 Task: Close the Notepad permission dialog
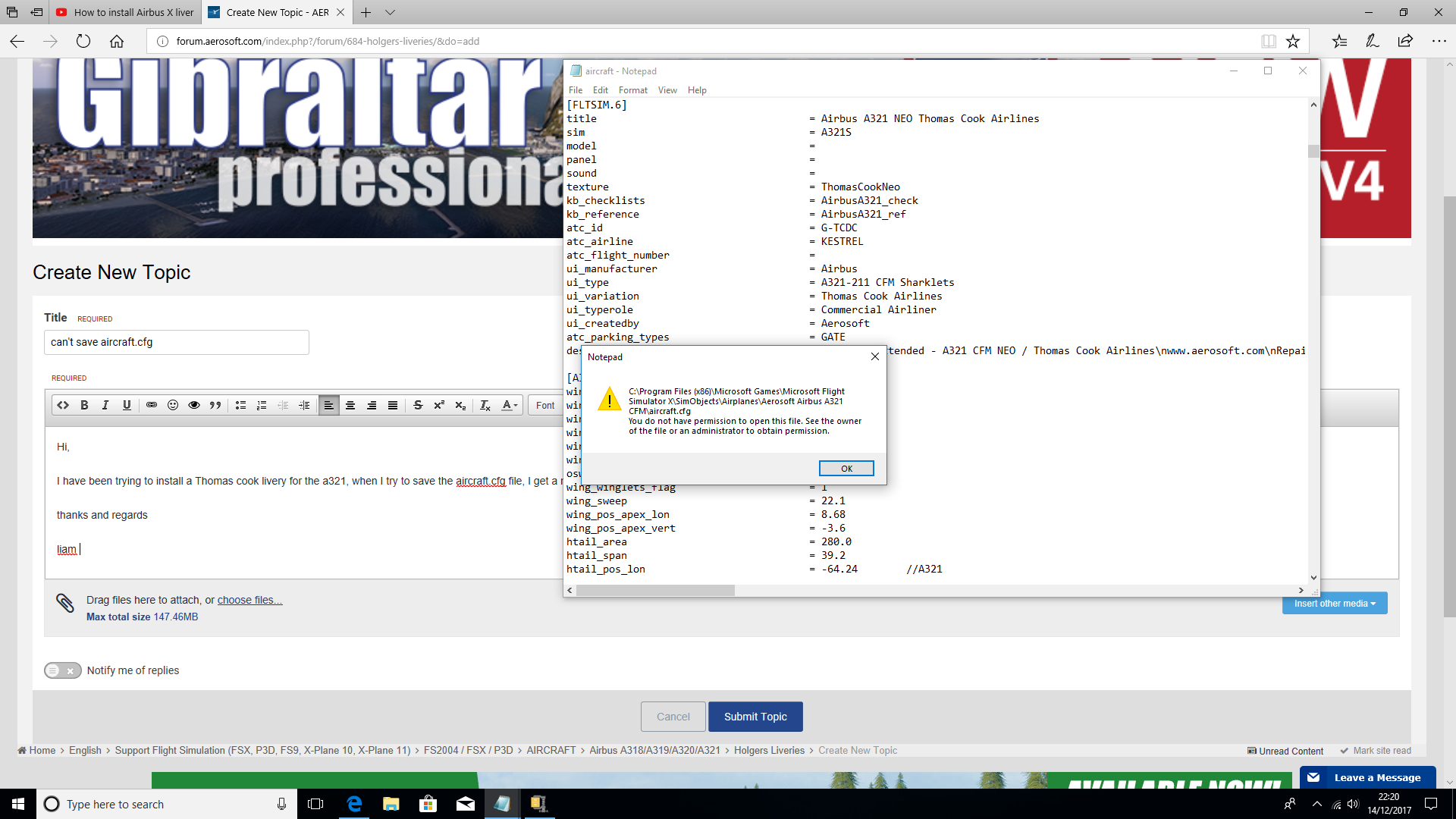click(x=874, y=356)
